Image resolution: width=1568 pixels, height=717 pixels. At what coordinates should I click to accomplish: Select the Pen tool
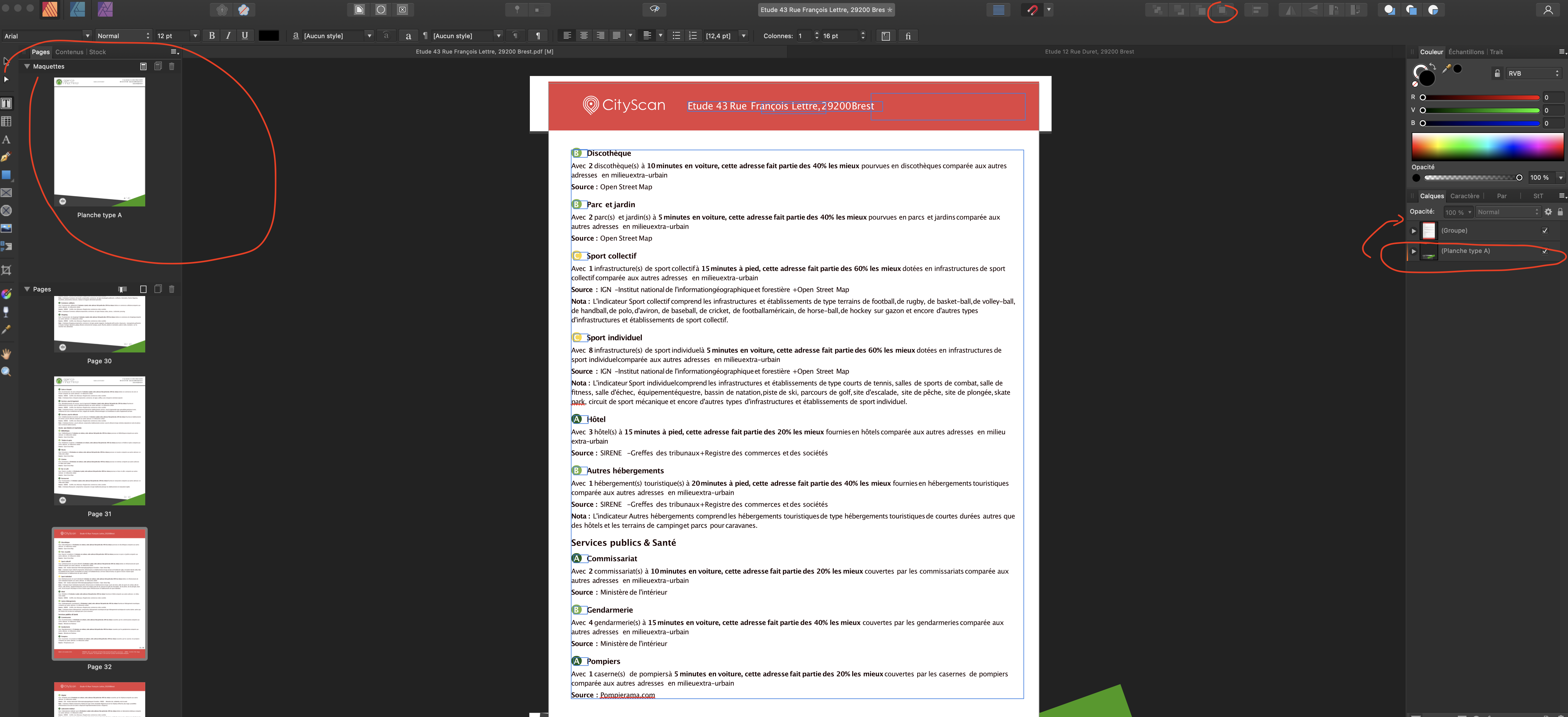coord(6,157)
